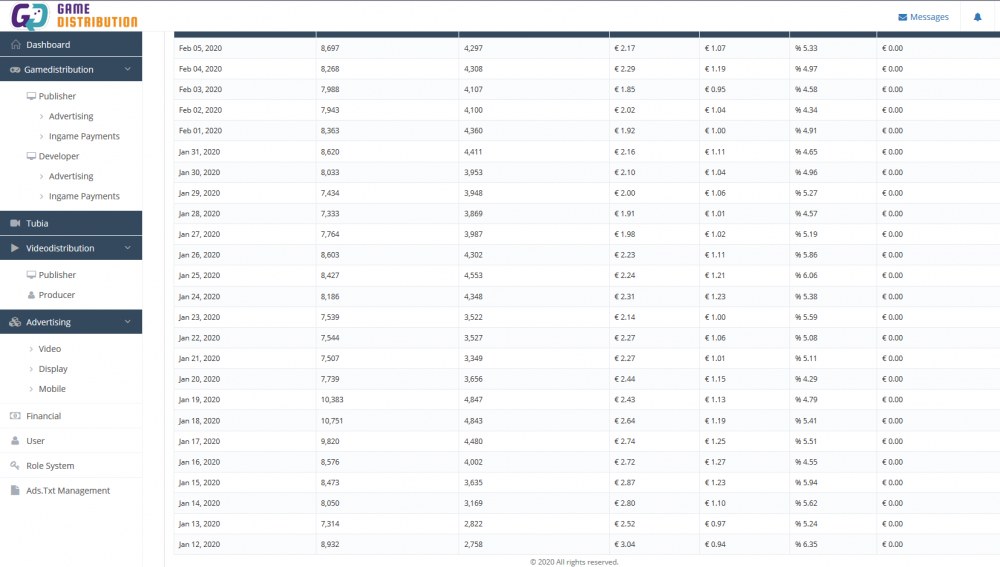
Task: Click the Tubia video camera icon
Action: [15, 223]
